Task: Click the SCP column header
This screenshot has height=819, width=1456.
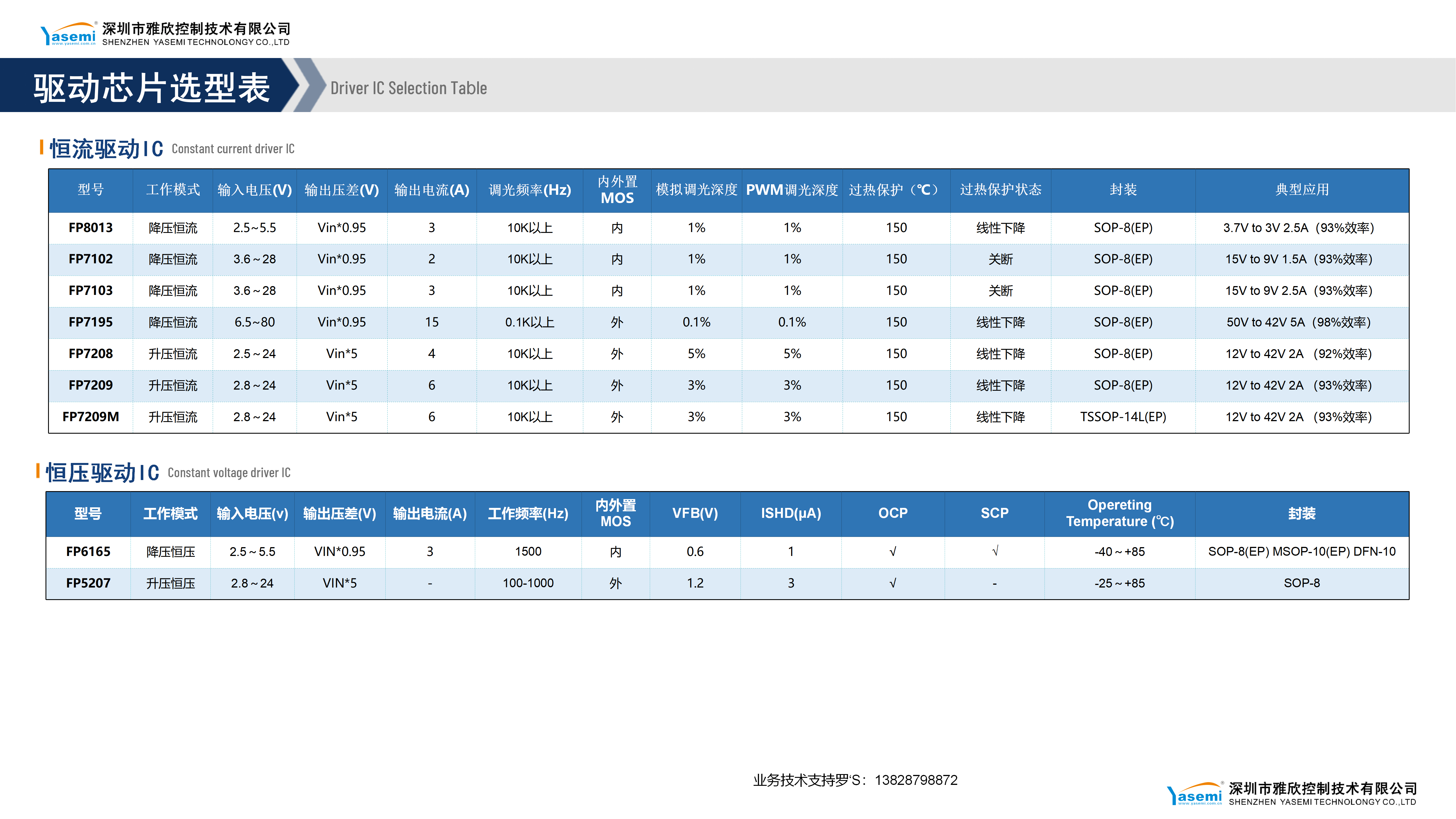Action: point(994,513)
